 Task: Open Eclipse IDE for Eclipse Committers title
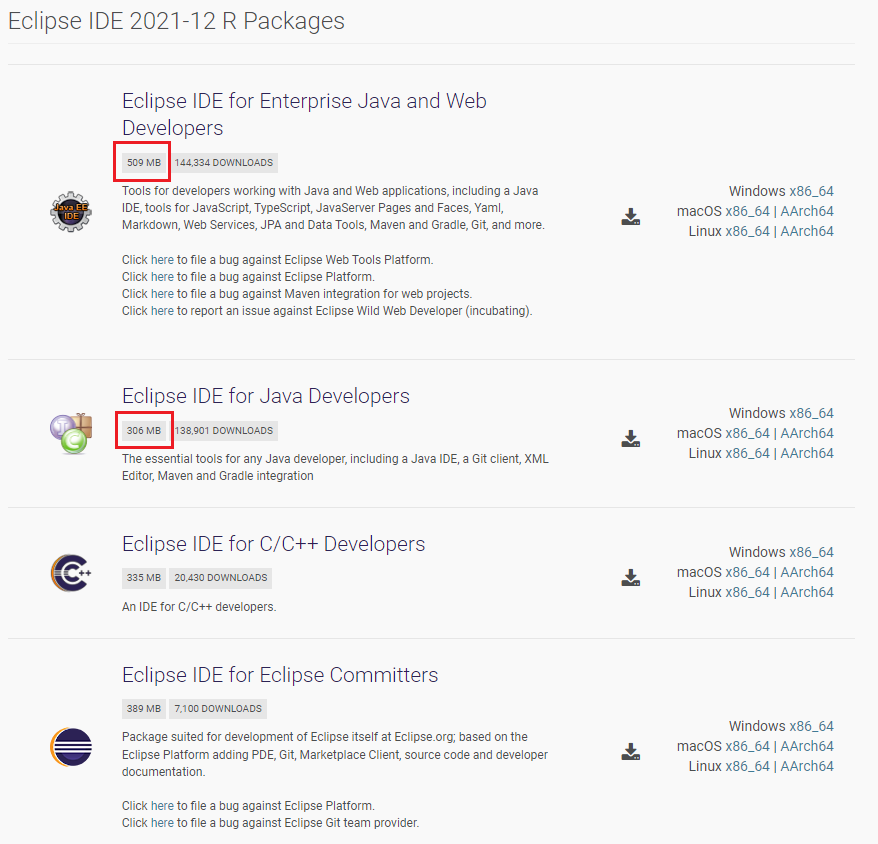click(x=280, y=675)
